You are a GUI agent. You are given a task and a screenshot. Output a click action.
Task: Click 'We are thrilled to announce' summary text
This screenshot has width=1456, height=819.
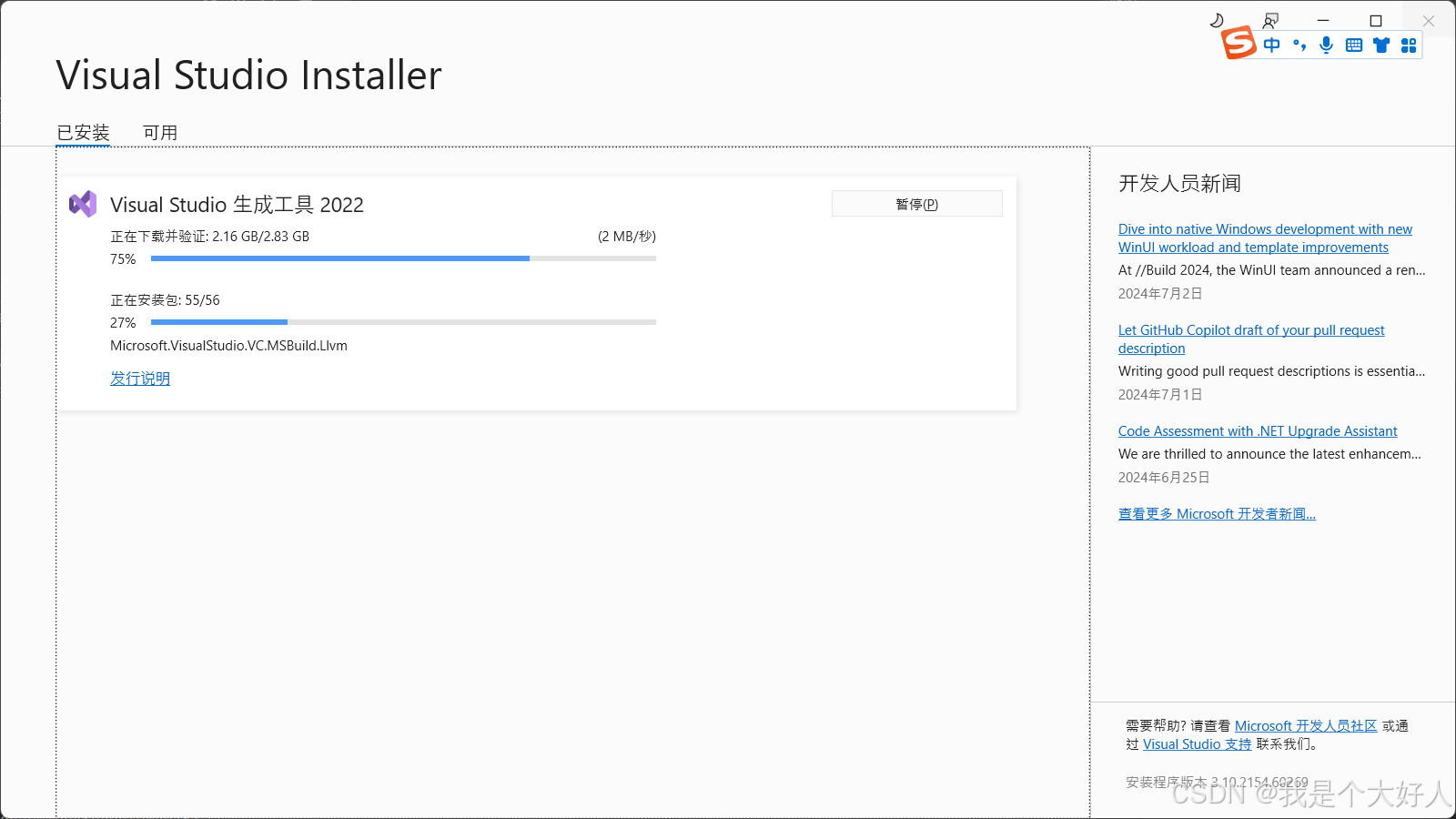[1269, 454]
